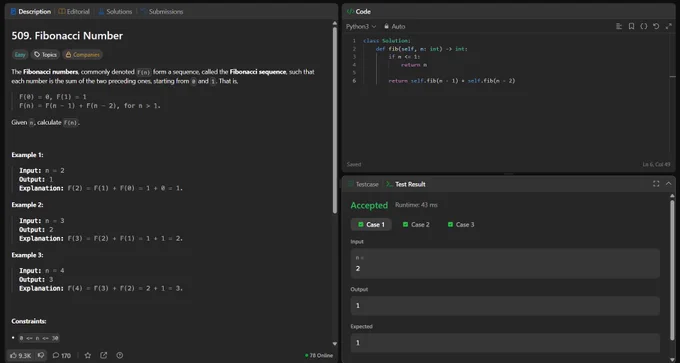Screen dimensions: 680x363
Task: Click the Input field showing n = 2
Action: click(x=505, y=263)
